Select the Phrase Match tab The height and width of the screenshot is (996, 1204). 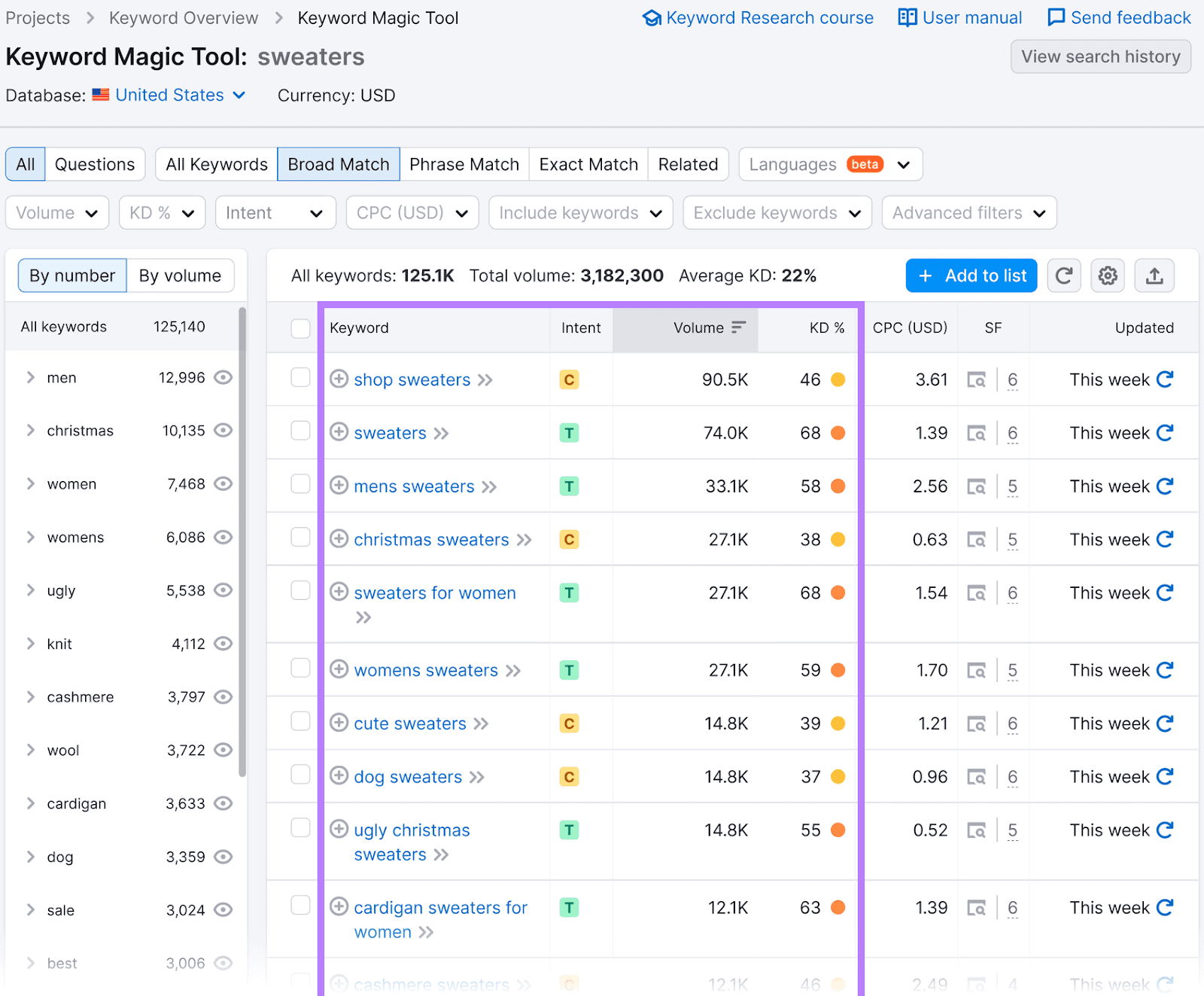[x=464, y=163]
